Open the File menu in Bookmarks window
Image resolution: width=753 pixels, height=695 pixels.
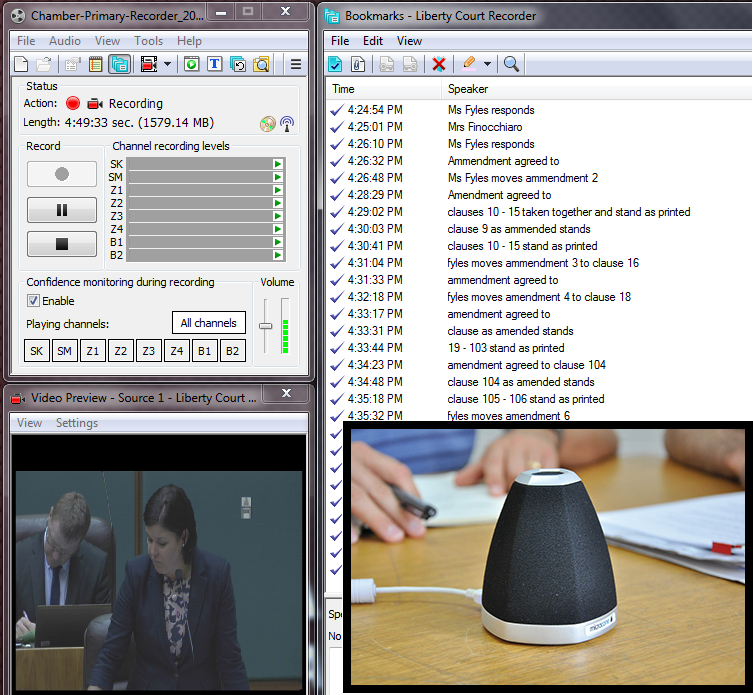[x=340, y=41]
